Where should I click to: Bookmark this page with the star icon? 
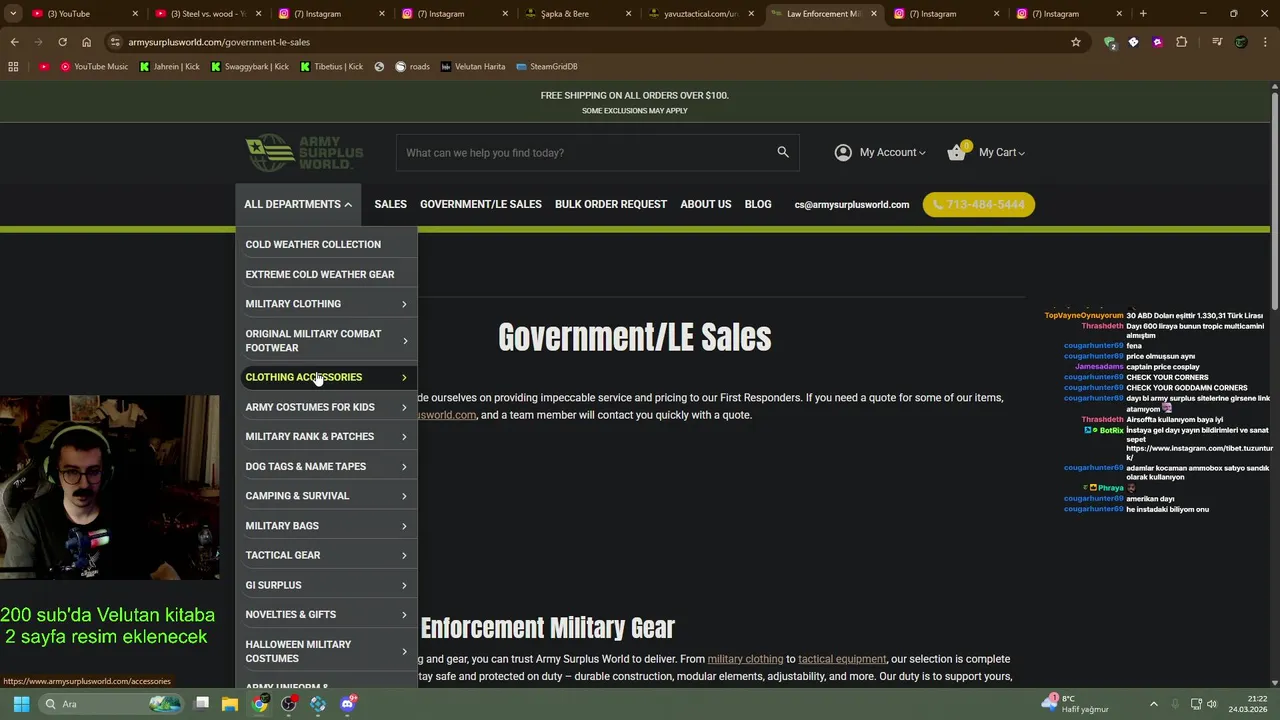[x=1076, y=42]
